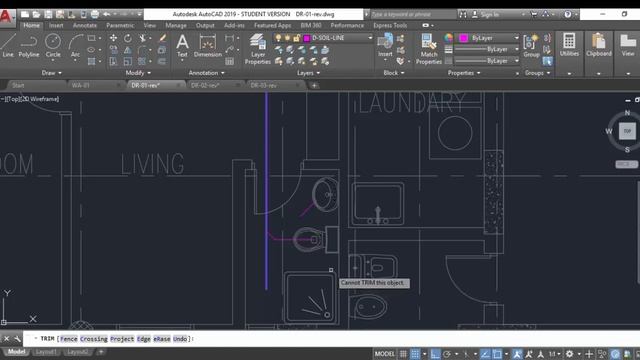Image resolution: width=640 pixels, height=360 pixels.
Task: Toggle 2D object snap in status bar
Action: point(497,354)
